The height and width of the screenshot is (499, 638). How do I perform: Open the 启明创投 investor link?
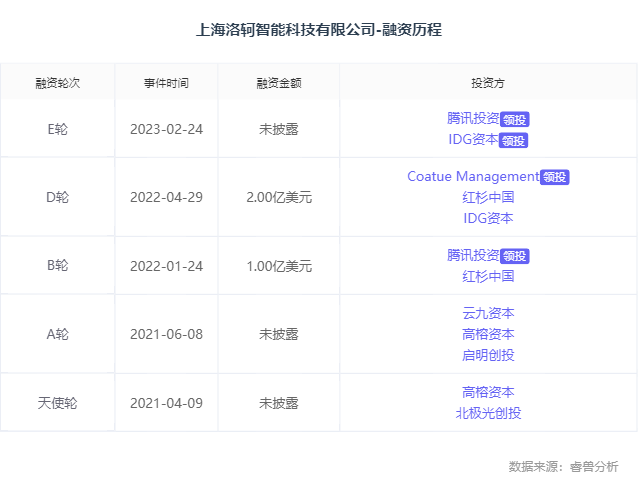point(488,355)
